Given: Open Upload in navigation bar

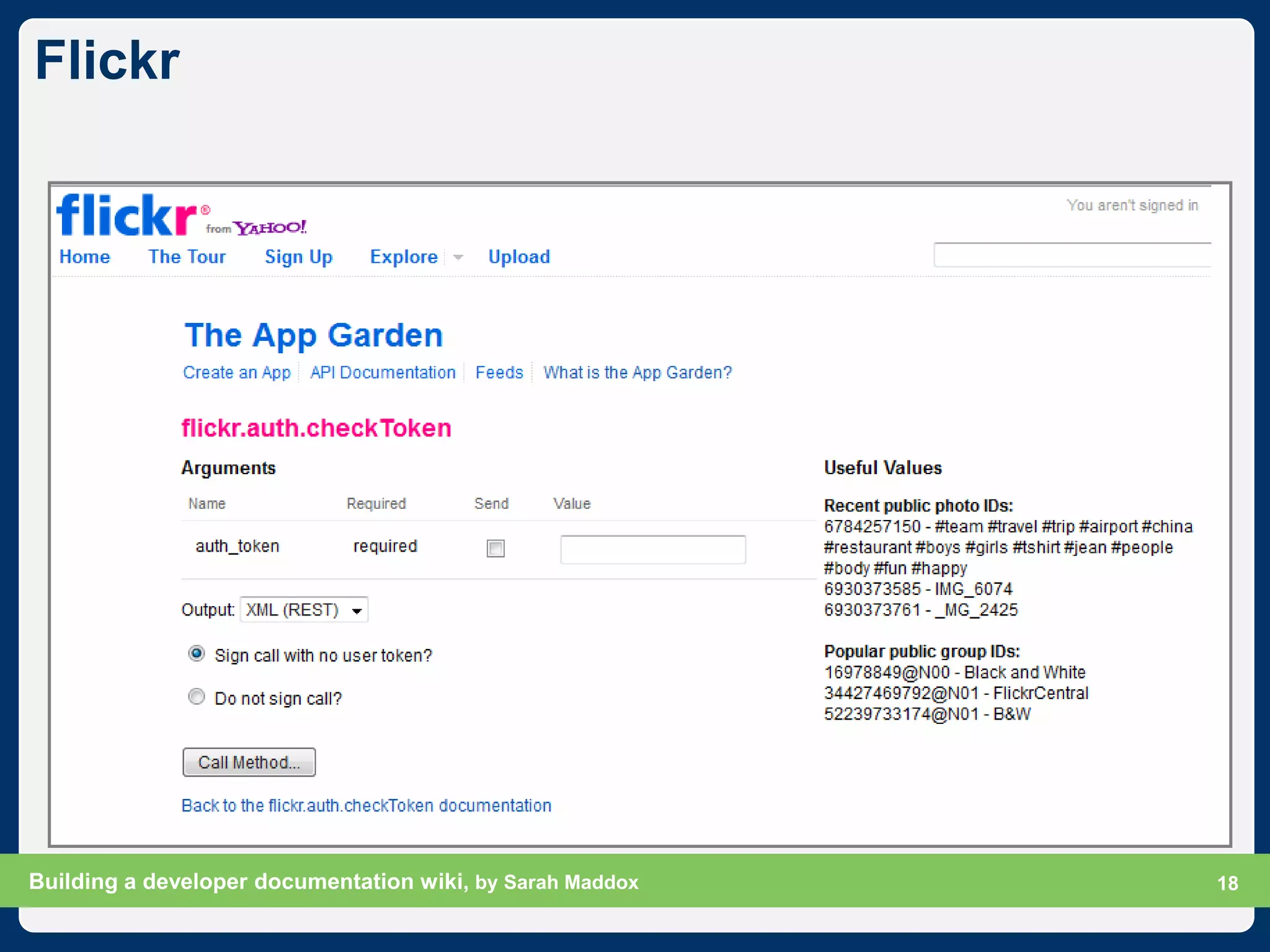Looking at the screenshot, I should click(x=519, y=257).
